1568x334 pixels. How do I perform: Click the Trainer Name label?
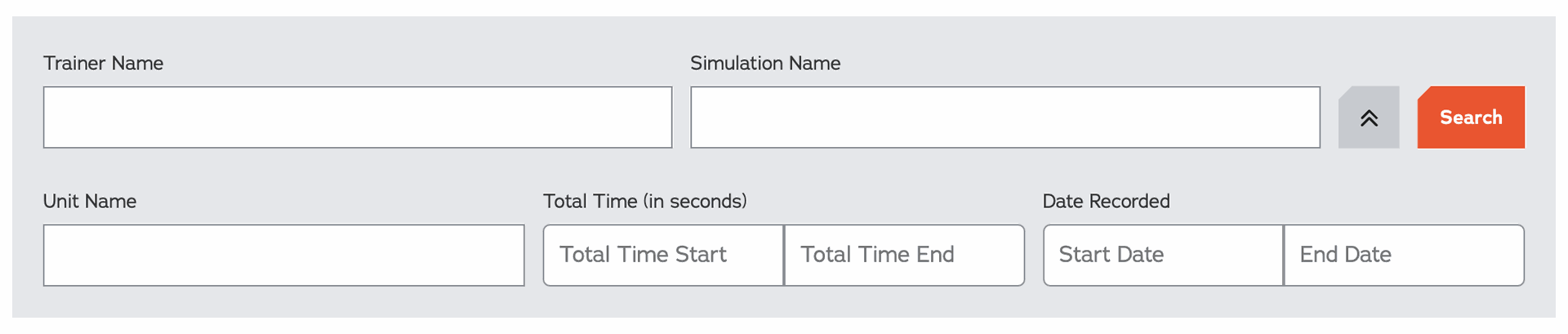[x=104, y=64]
